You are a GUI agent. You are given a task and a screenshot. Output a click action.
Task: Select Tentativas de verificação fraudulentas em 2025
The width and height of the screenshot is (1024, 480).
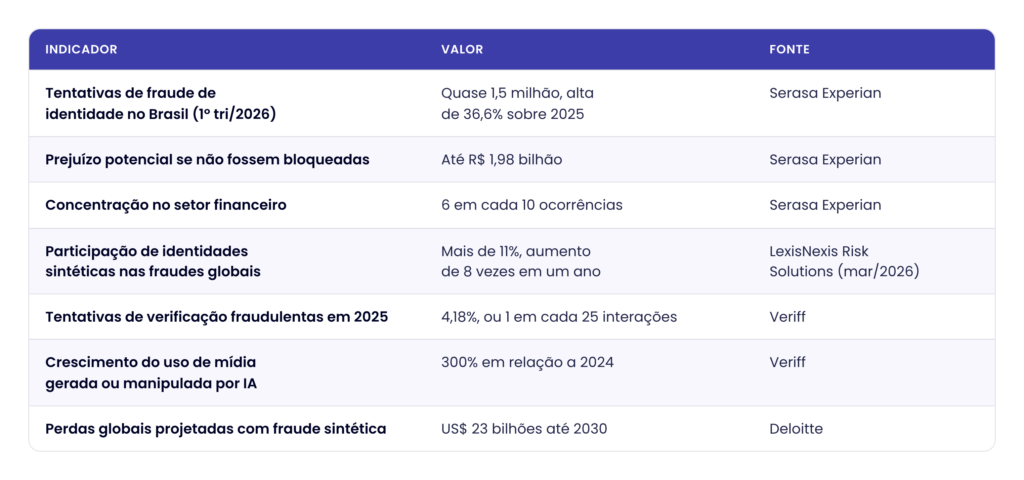tap(217, 317)
